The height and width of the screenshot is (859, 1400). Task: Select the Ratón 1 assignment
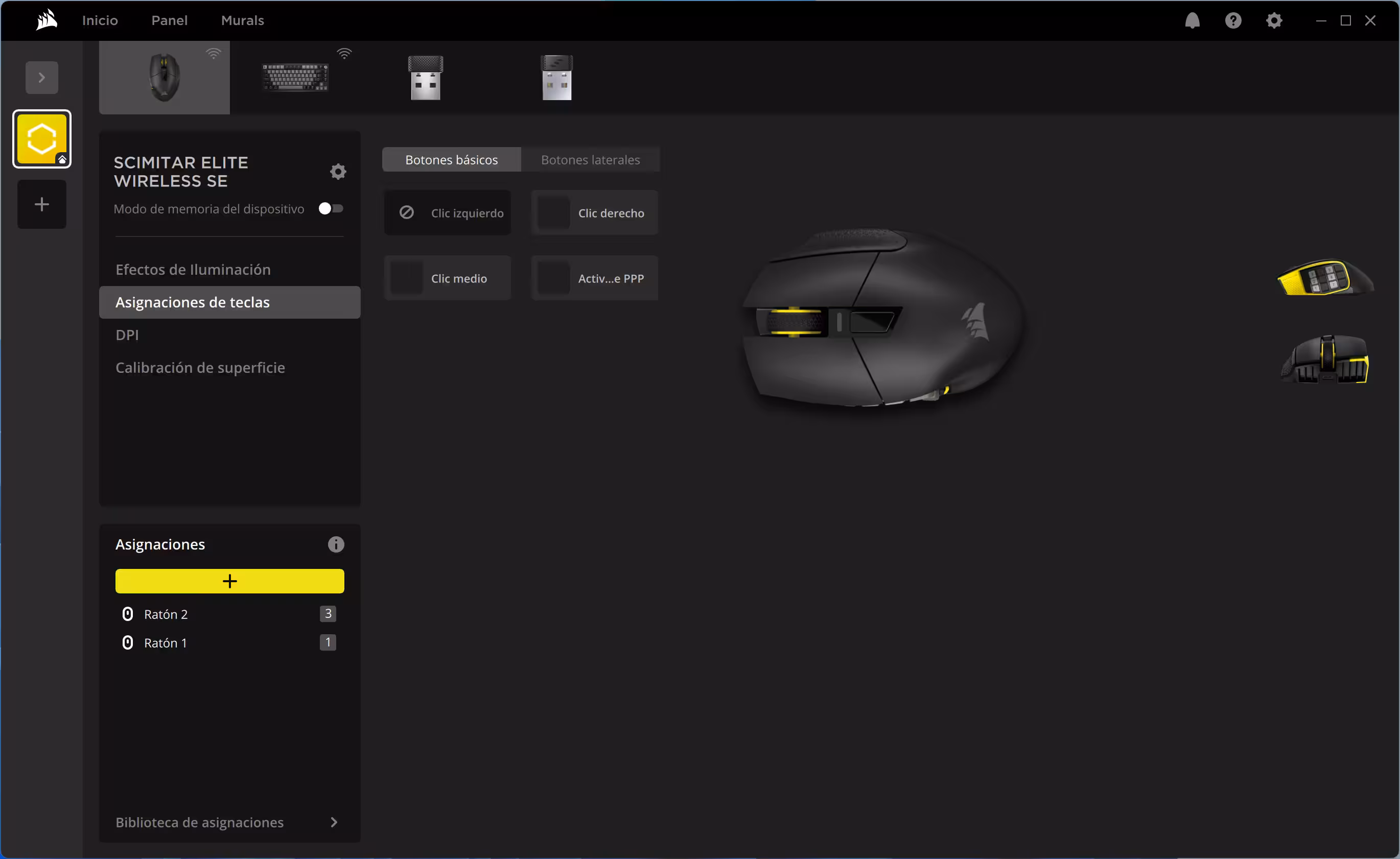point(229,642)
